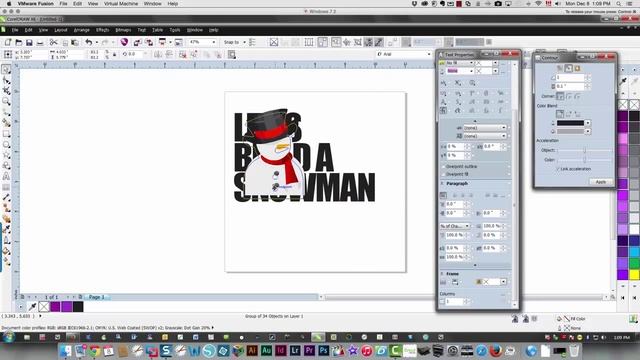
Task: Click the Paste clipboard icon
Action: pyautogui.click(x=75, y=42)
